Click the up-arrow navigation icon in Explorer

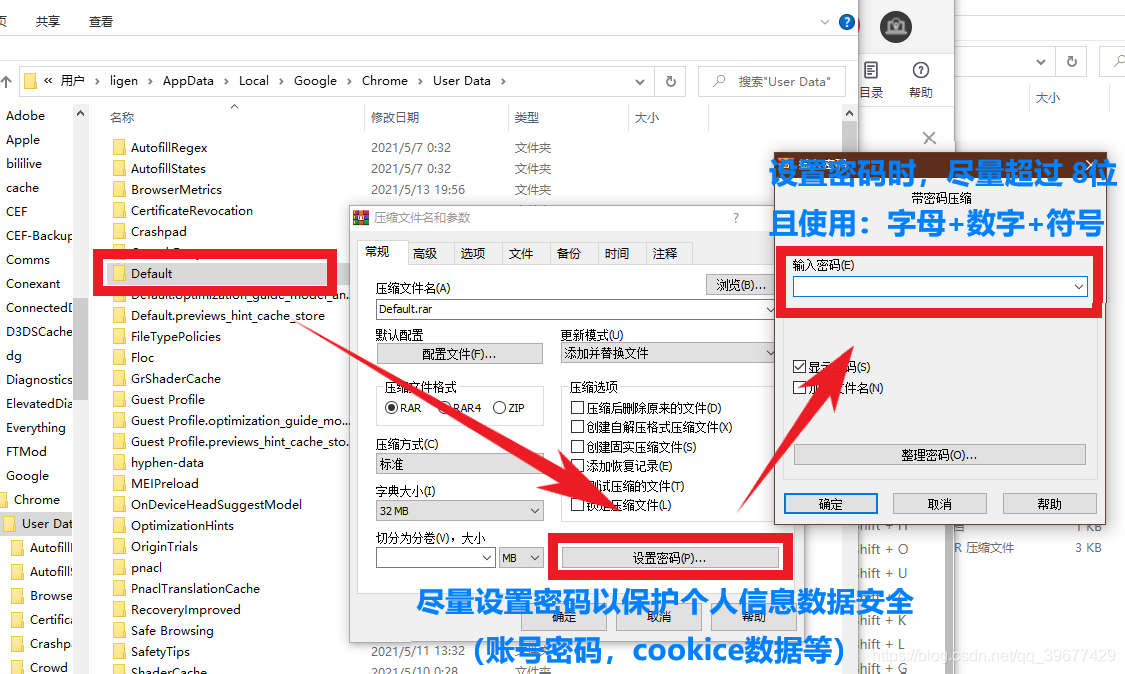6,81
